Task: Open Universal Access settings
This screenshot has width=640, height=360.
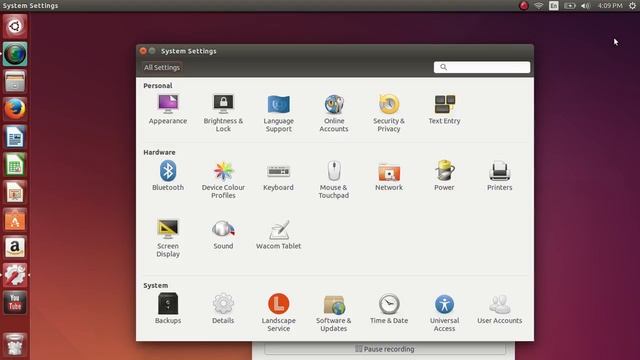Action: [444, 313]
